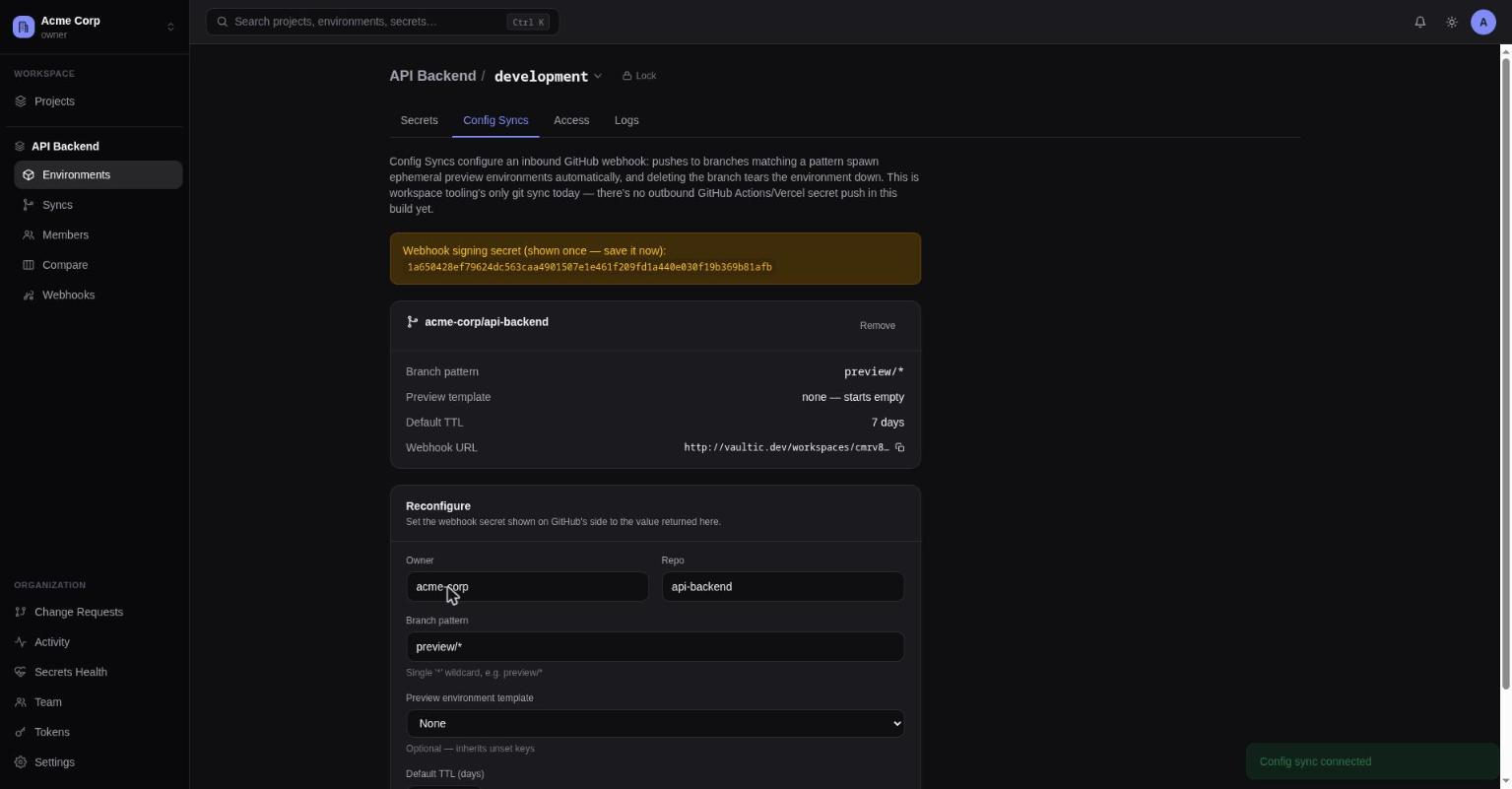This screenshot has width=1512, height=789.
Task: Open Change Requests page
Action: [95, 612]
